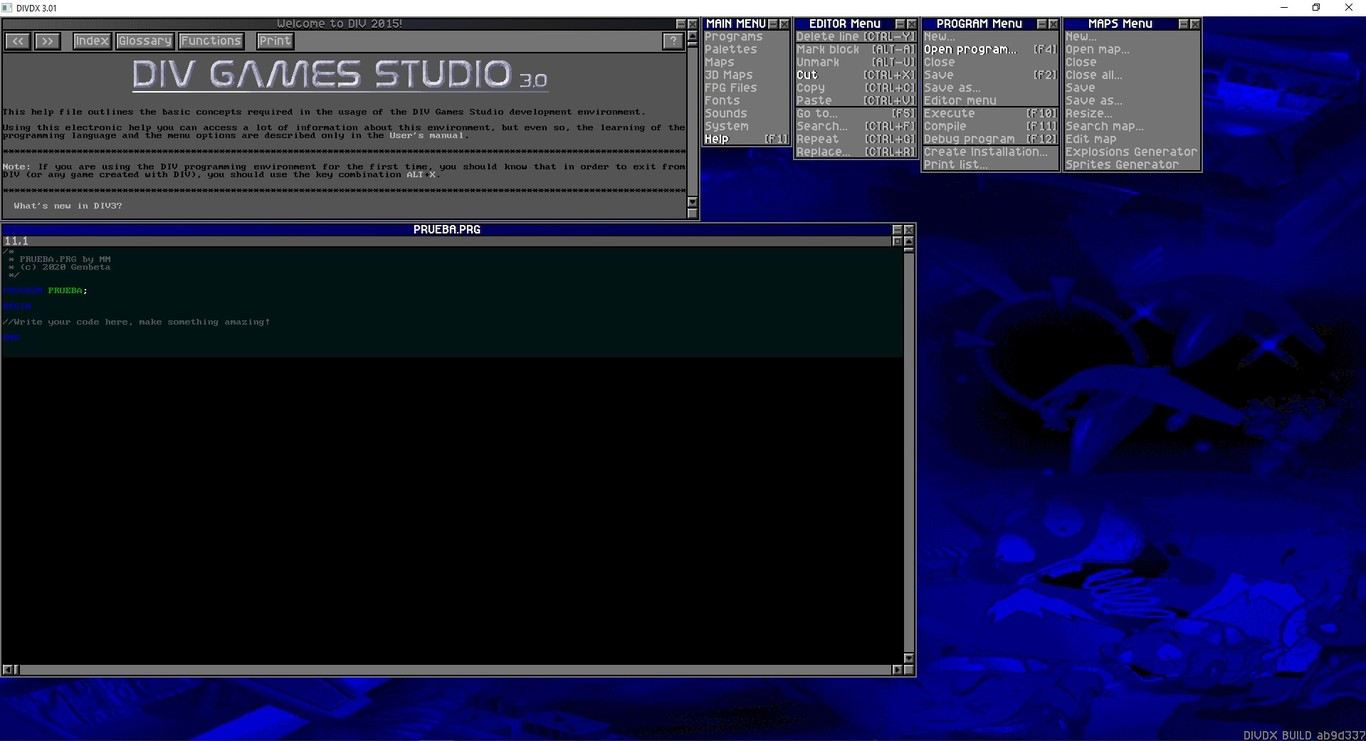Click the back arrow in help window toolbar
Image resolution: width=1366 pixels, height=741 pixels.
coord(16,41)
